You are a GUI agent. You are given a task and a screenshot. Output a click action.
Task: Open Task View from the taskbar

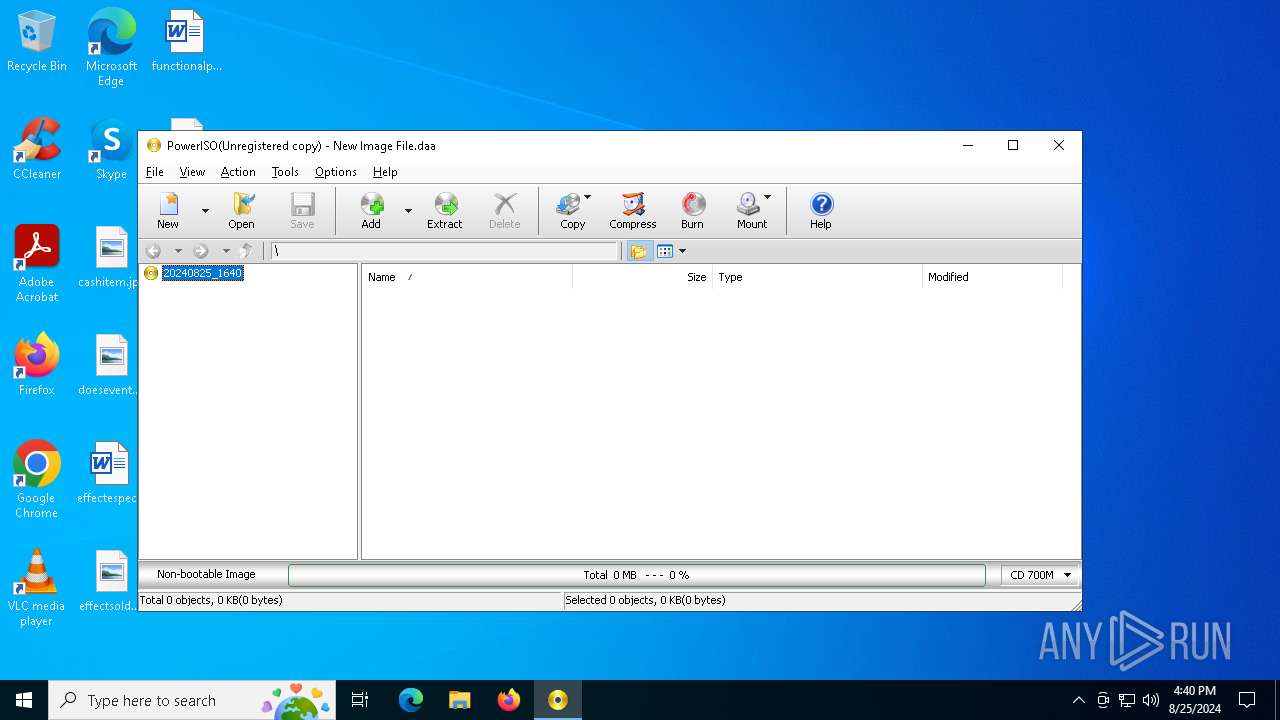(x=360, y=700)
